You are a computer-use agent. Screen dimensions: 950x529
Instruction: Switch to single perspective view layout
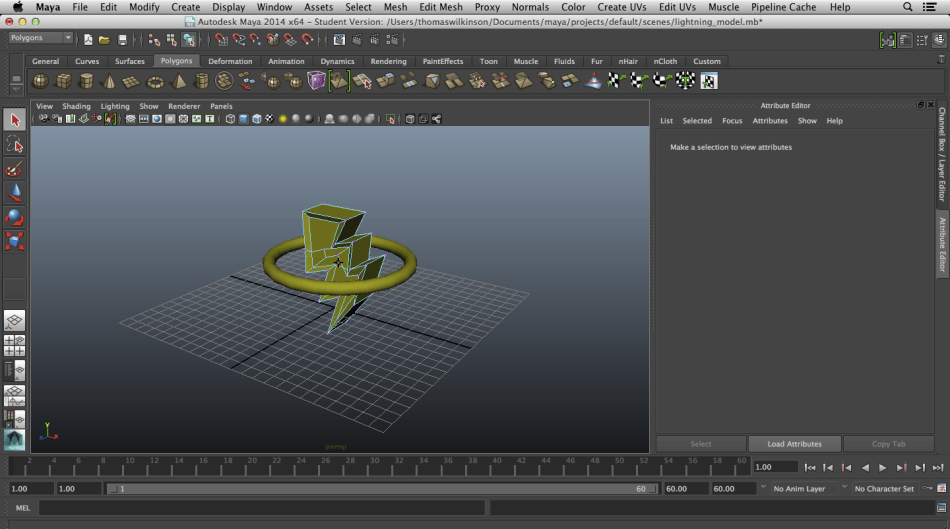pyautogui.click(x=15, y=321)
